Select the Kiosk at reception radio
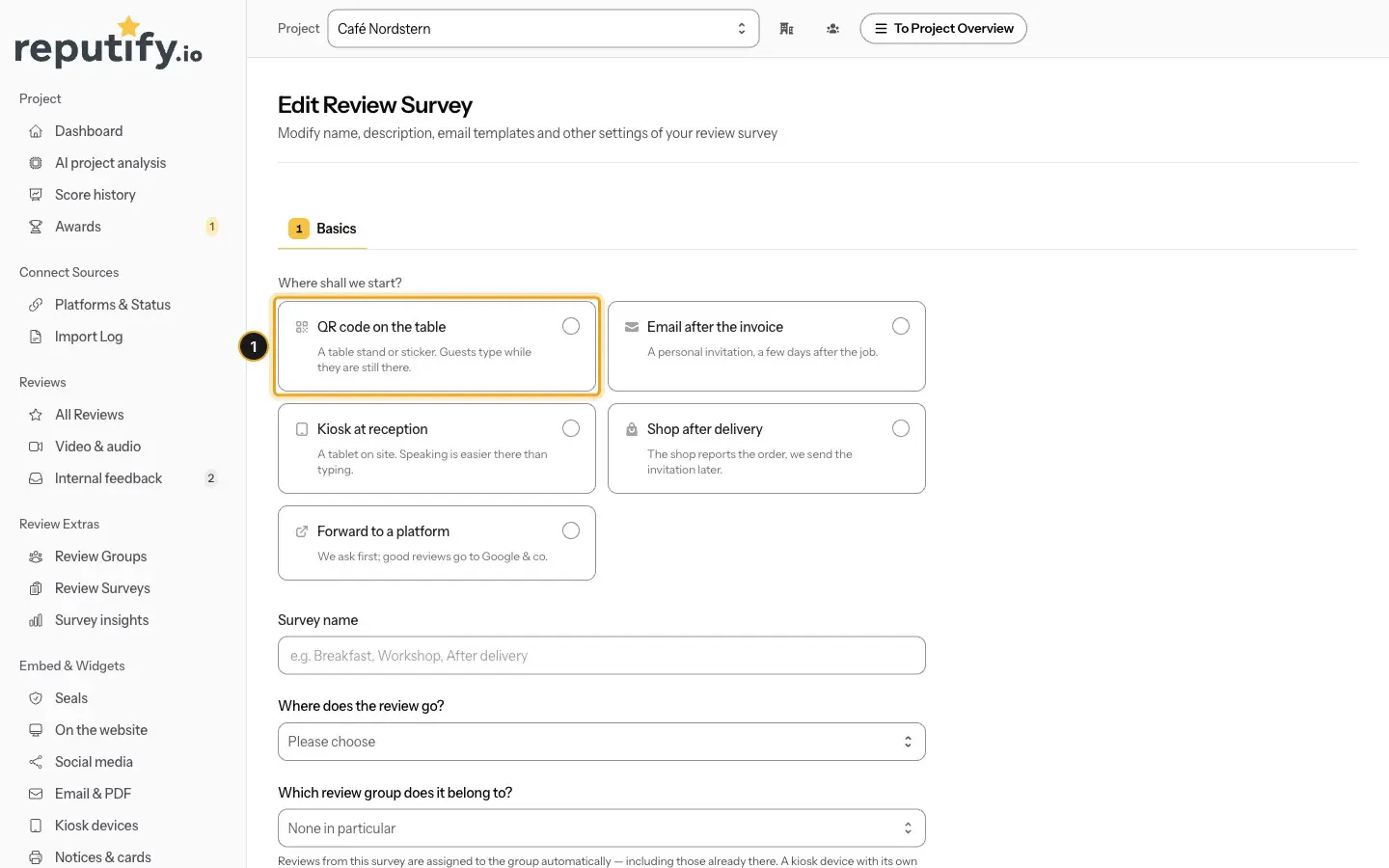 click(x=571, y=428)
